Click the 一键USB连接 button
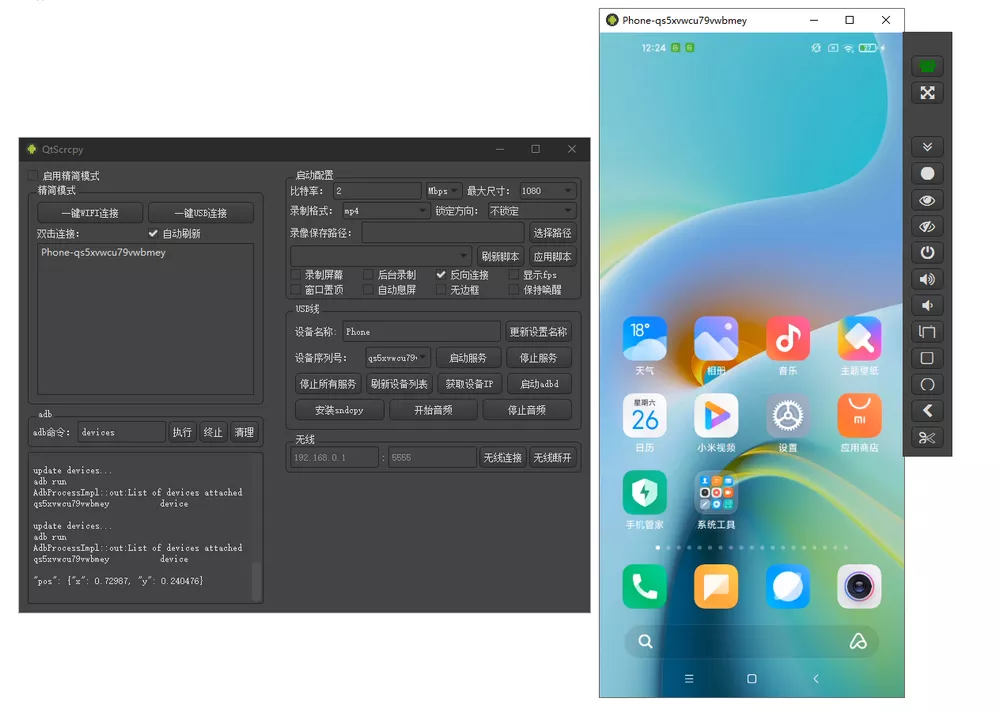The height and width of the screenshot is (710, 1000). pyautogui.click(x=201, y=212)
